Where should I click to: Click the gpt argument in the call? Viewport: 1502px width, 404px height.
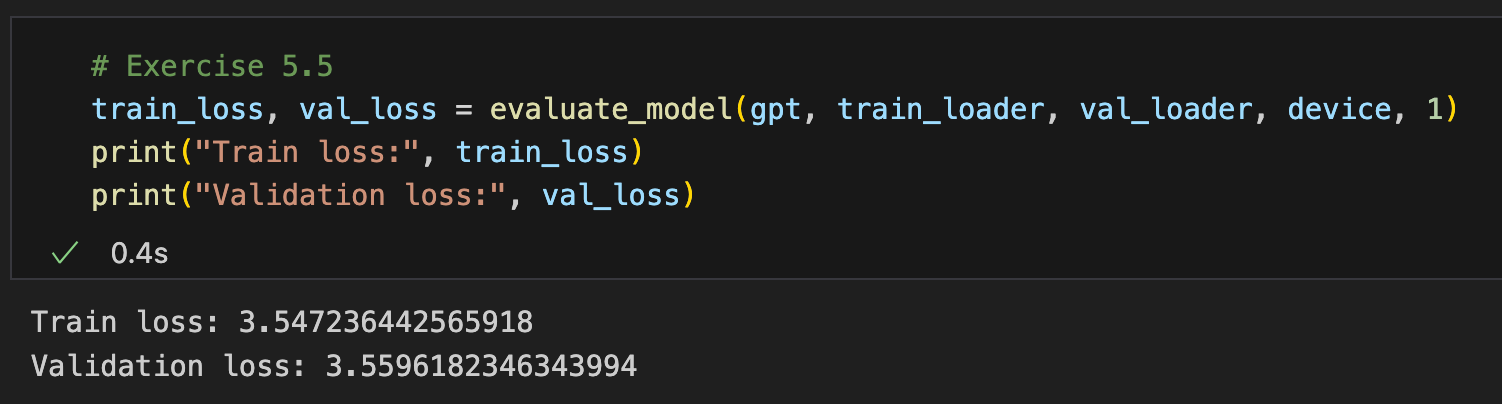pos(776,109)
